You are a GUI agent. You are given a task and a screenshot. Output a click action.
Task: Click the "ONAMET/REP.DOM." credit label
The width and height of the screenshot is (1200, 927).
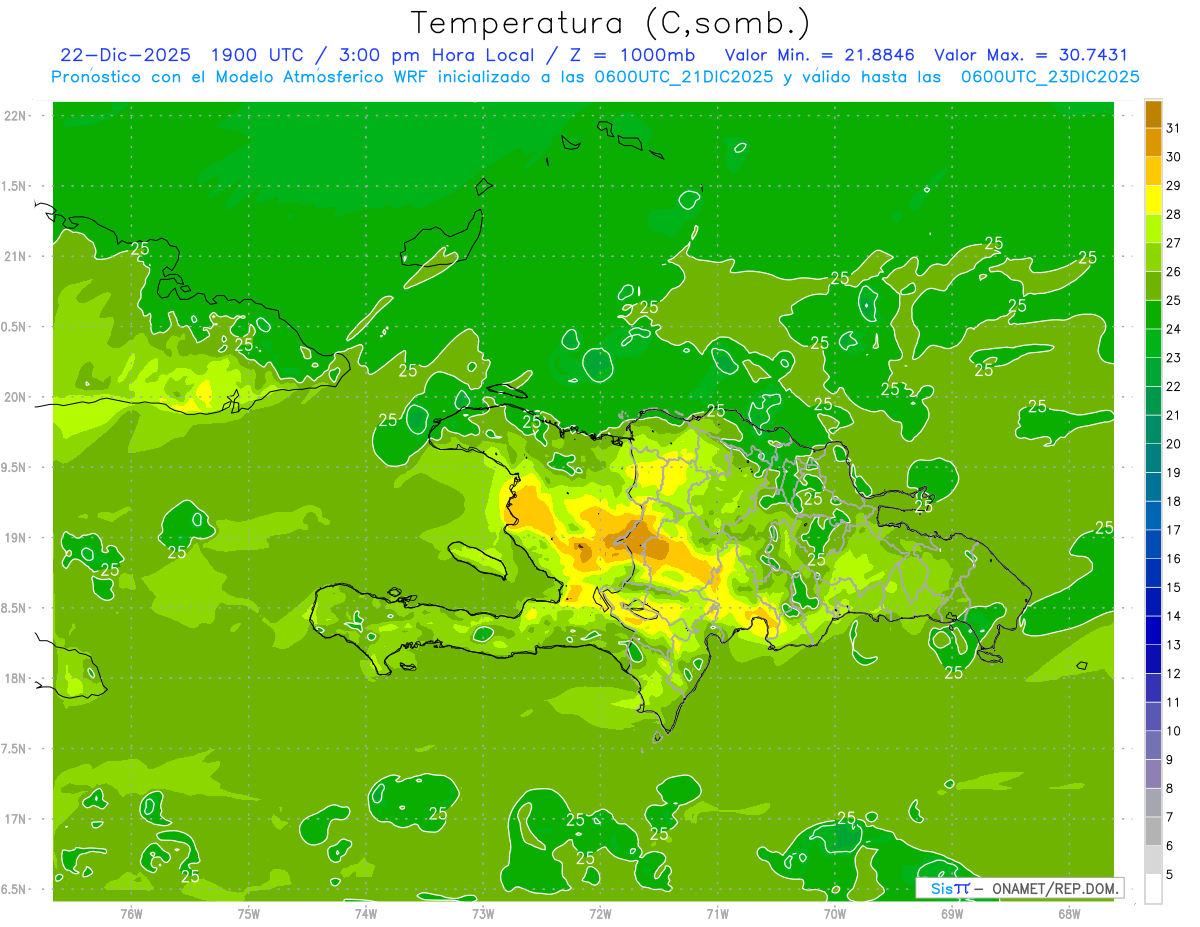1055,888
